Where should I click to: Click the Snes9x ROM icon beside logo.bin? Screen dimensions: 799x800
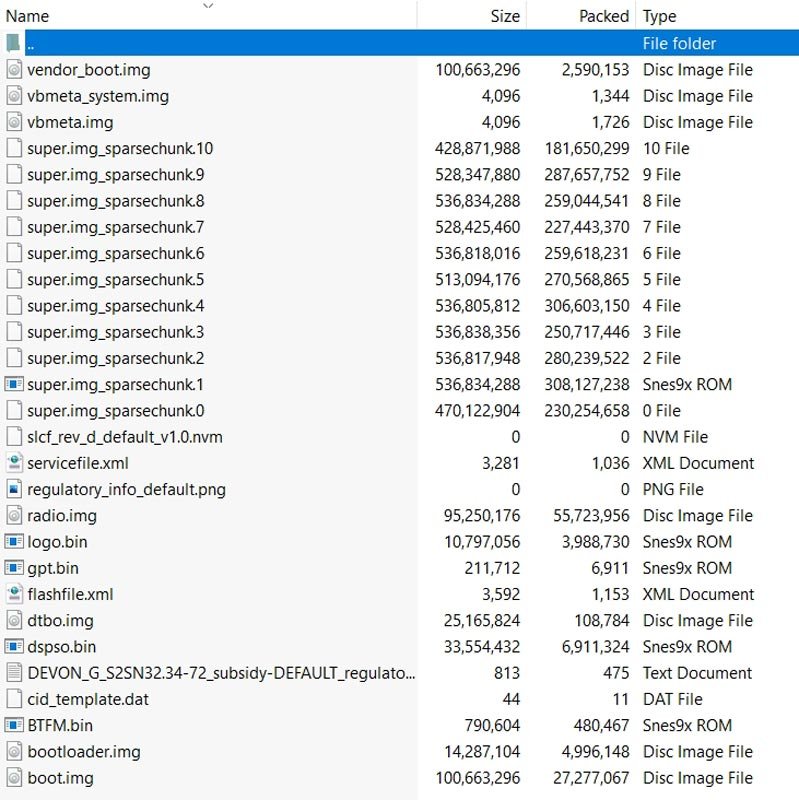pos(13,542)
